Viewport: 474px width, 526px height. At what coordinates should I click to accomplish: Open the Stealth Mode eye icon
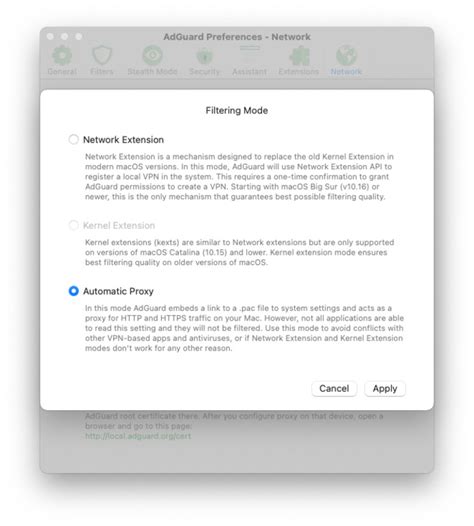click(153, 55)
